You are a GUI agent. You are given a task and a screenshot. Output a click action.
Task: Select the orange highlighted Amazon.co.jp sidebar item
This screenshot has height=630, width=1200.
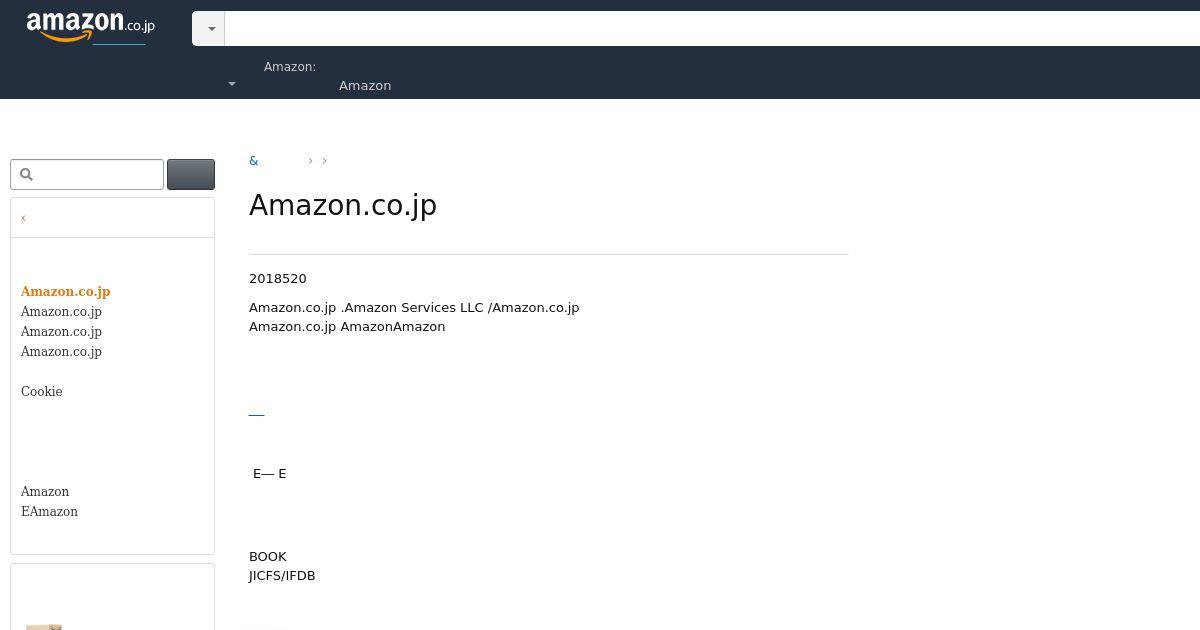pyautogui.click(x=66, y=291)
